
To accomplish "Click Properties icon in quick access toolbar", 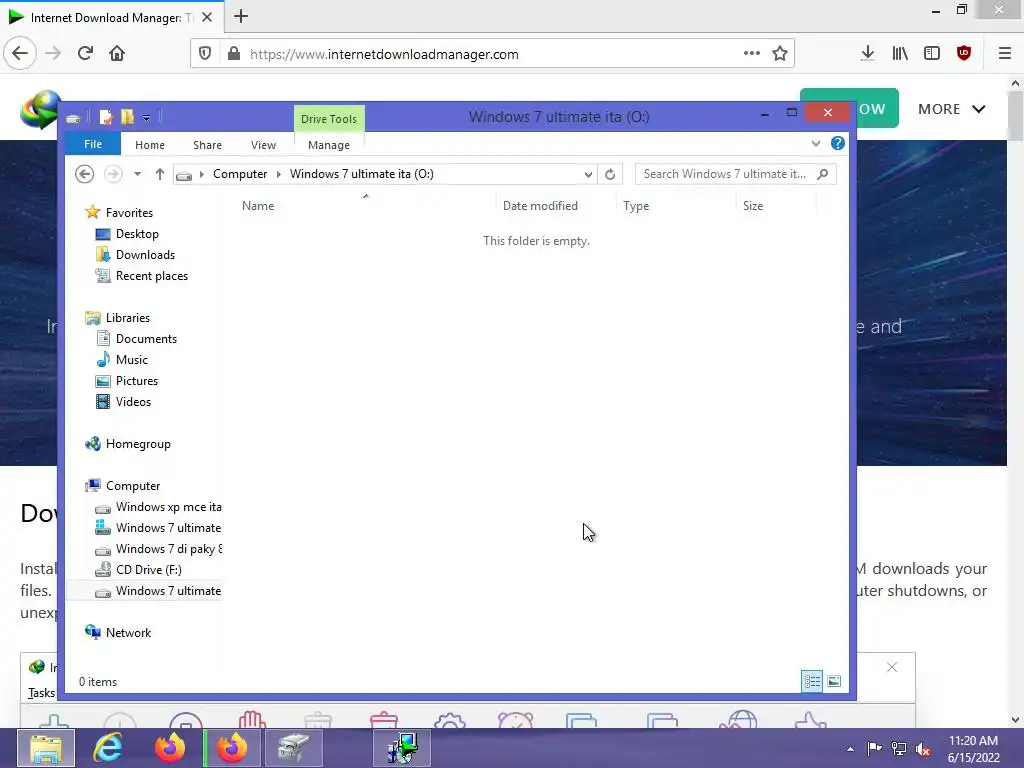I will click(106, 118).
